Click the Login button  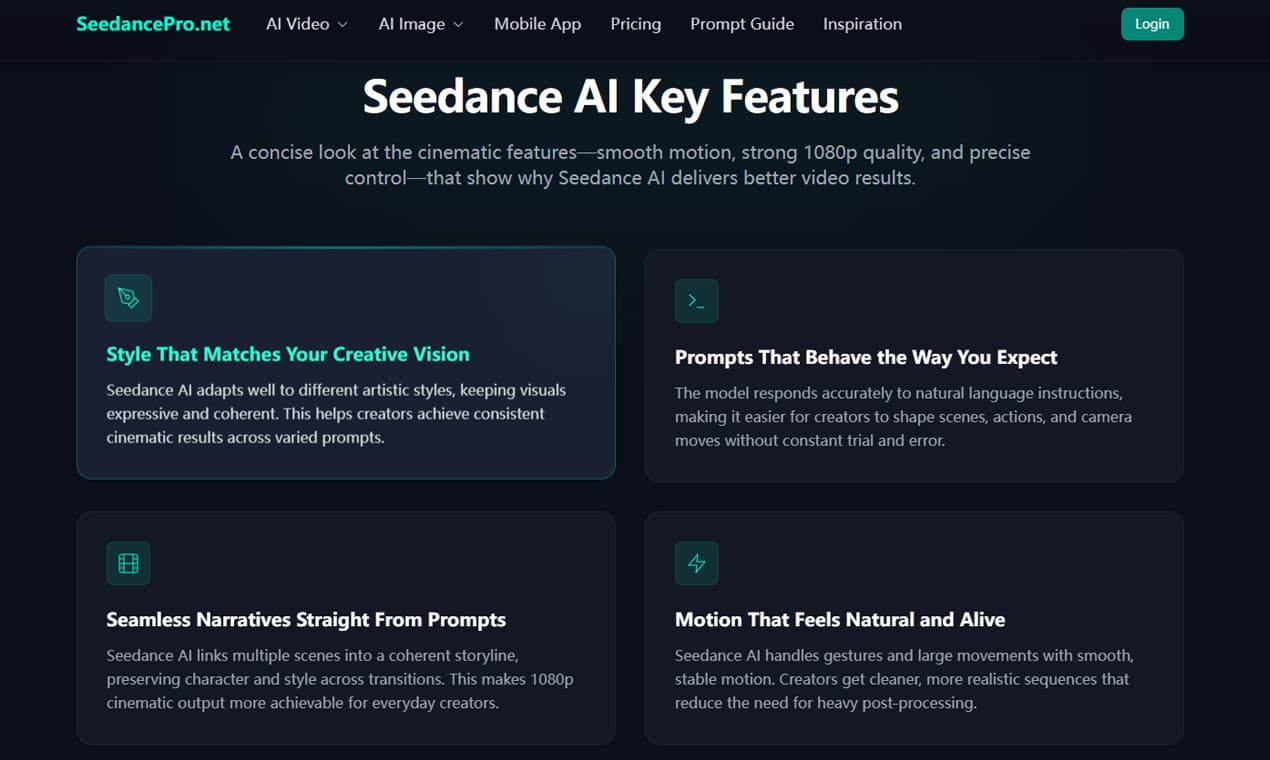point(1152,24)
